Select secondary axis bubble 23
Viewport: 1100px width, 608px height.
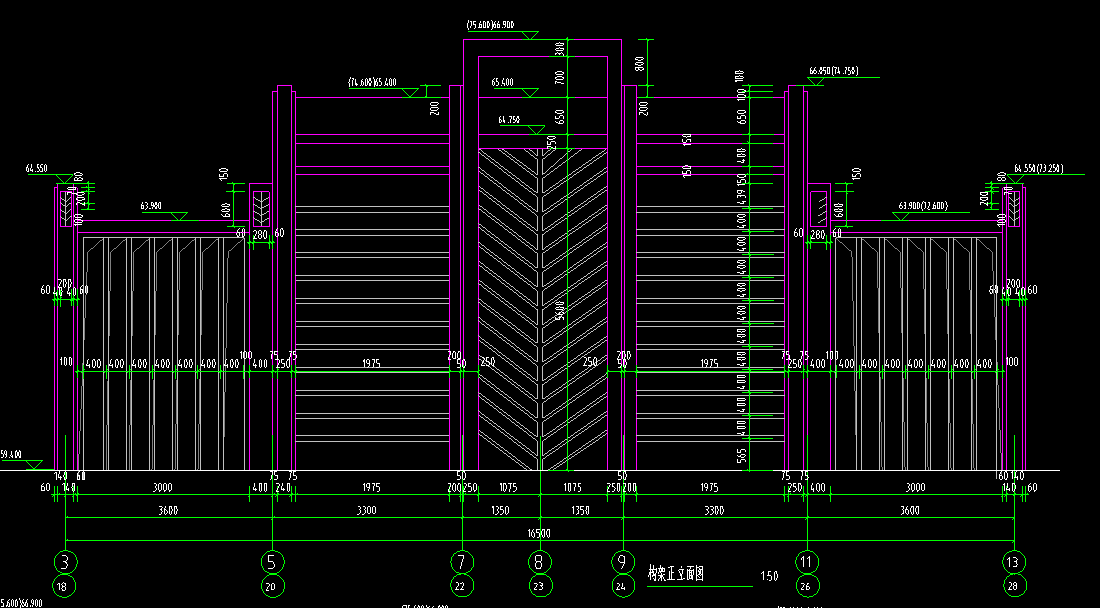click(x=539, y=587)
